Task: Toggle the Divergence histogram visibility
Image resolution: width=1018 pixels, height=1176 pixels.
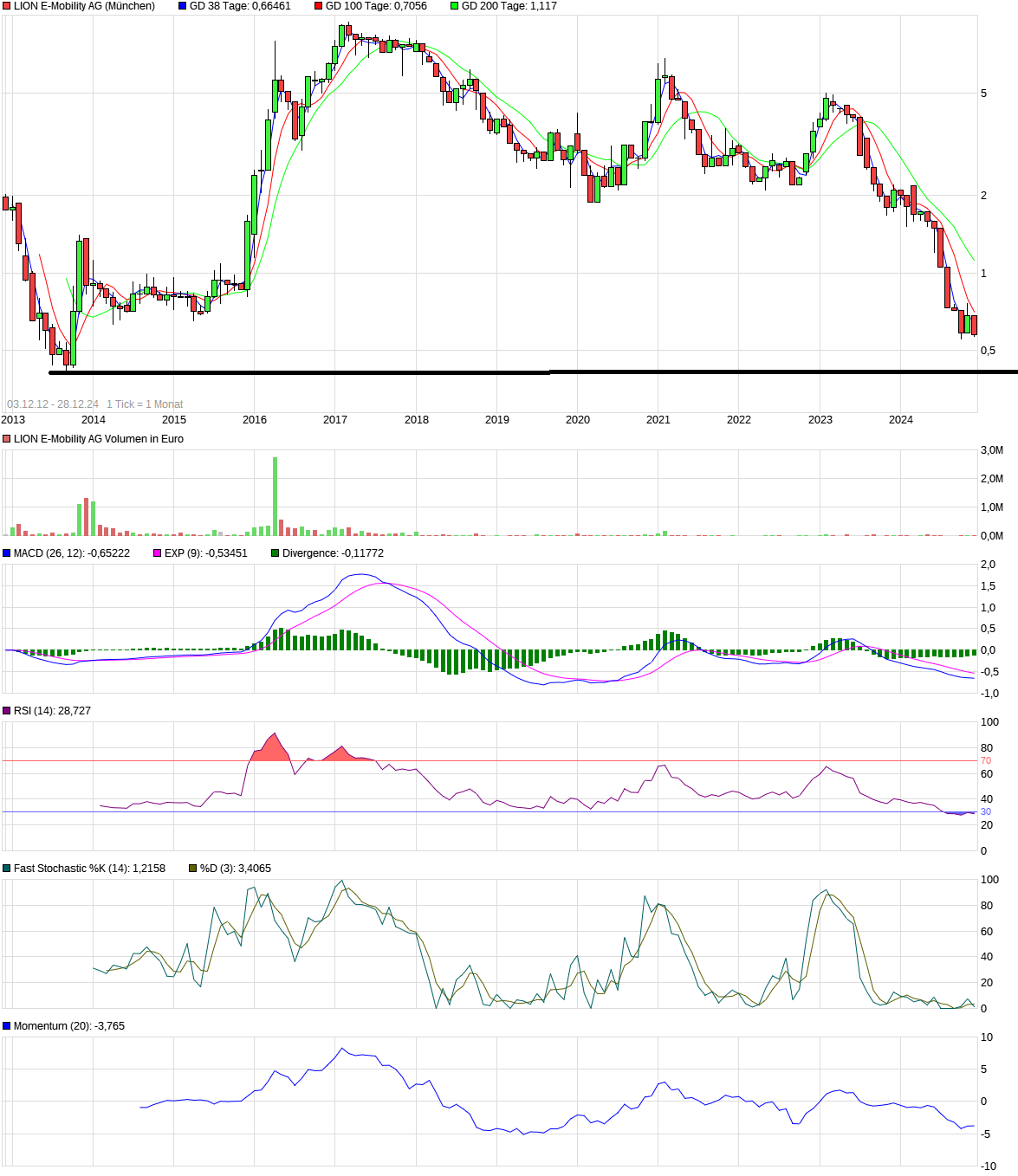Action: [276, 552]
